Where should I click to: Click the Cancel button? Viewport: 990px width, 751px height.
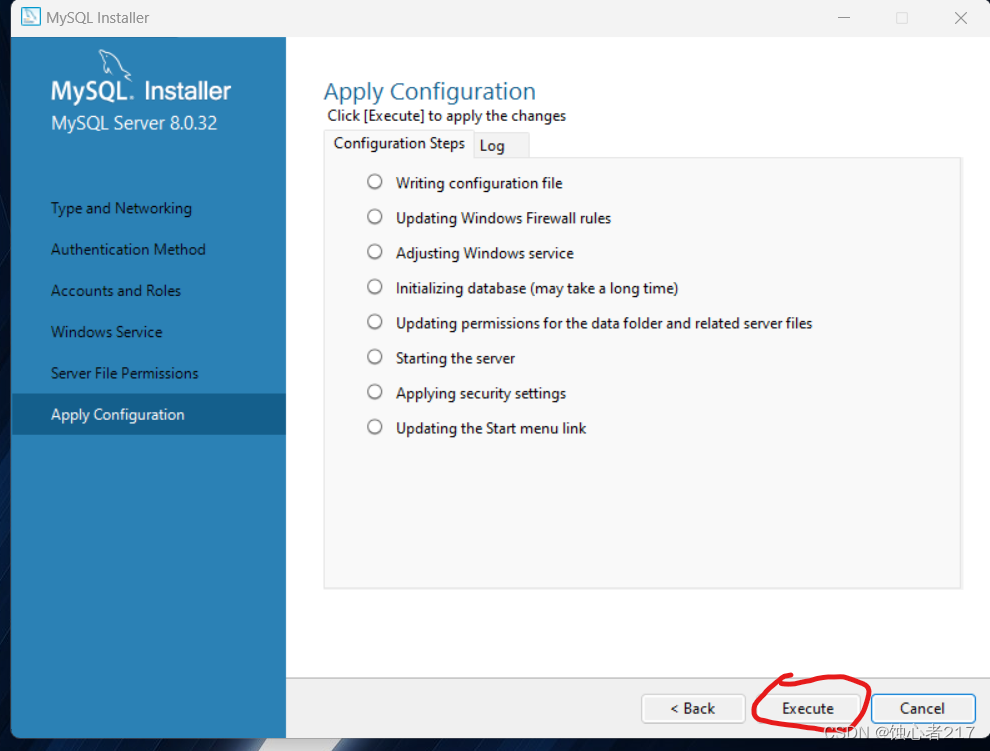[922, 709]
